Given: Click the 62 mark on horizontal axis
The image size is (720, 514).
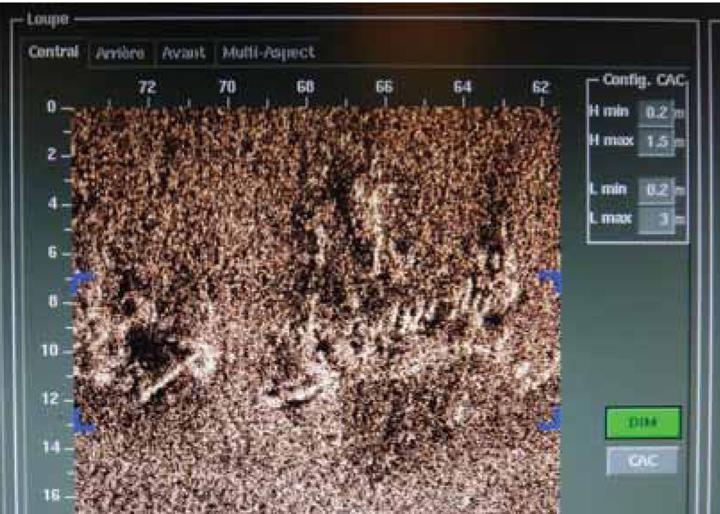Looking at the screenshot, I should (541, 87).
